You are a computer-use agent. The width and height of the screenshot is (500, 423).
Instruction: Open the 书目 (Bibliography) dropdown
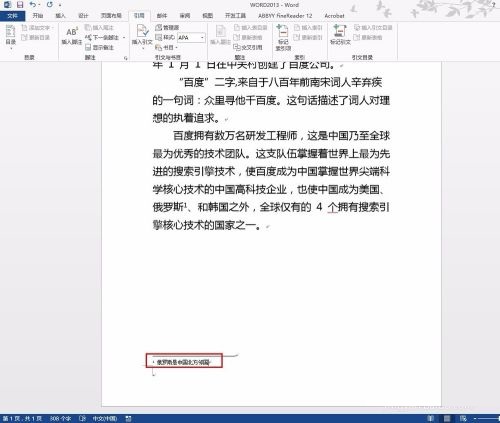pyautogui.click(x=166, y=47)
